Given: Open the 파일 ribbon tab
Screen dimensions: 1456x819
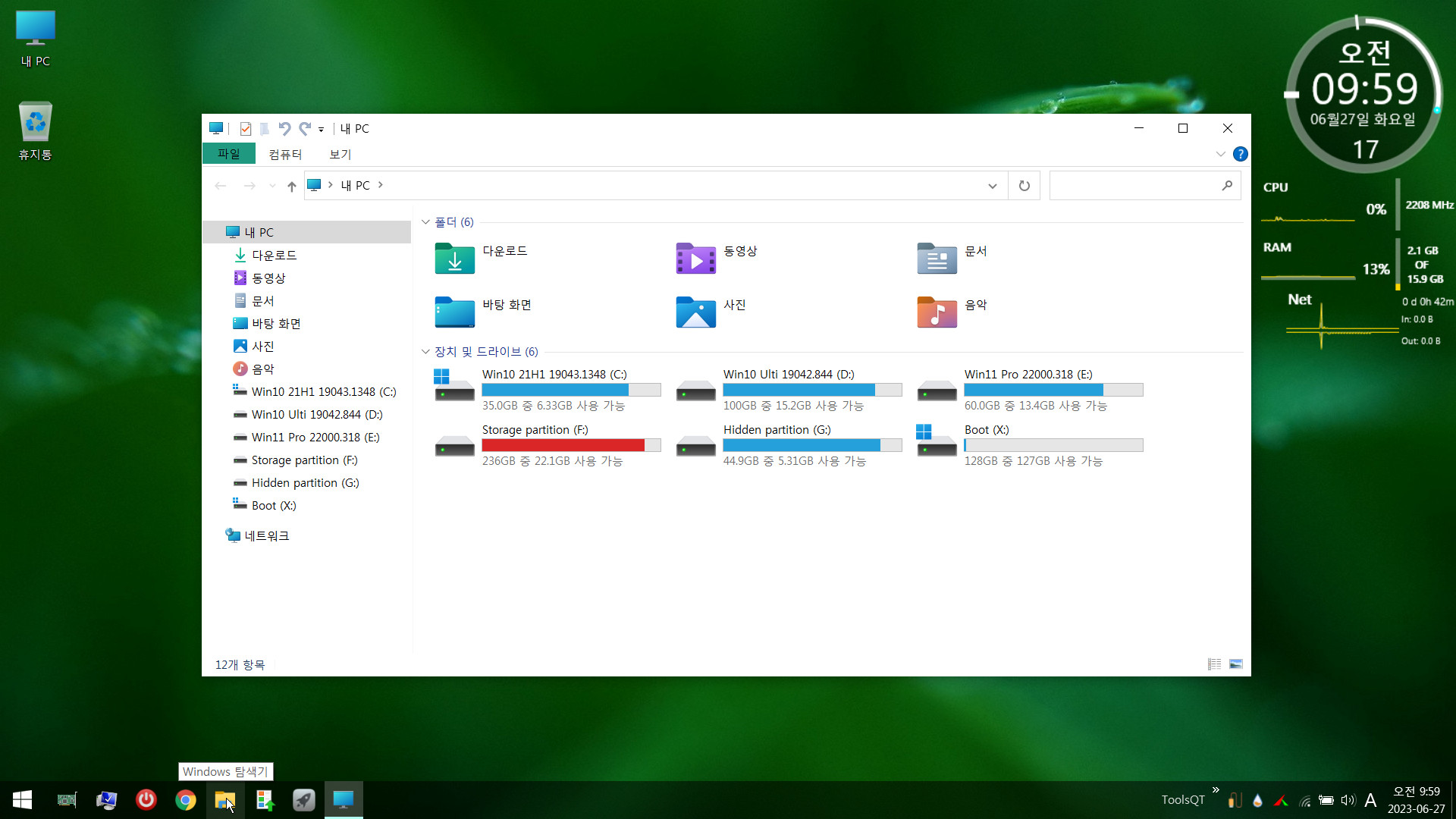Looking at the screenshot, I should coord(229,154).
